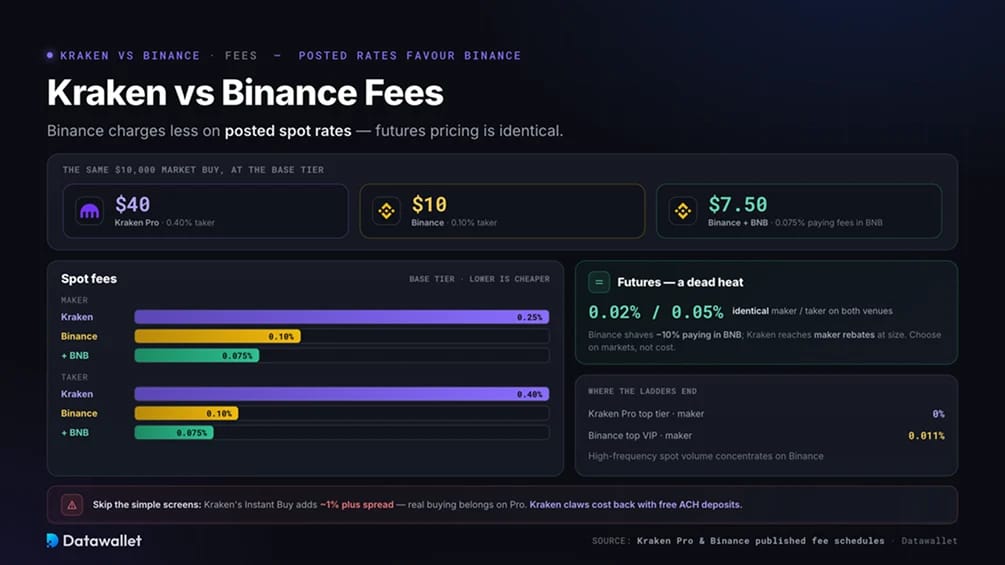The width and height of the screenshot is (1005, 565).
Task: Click the green BNB taker 0.075% bar
Action: coord(174,432)
